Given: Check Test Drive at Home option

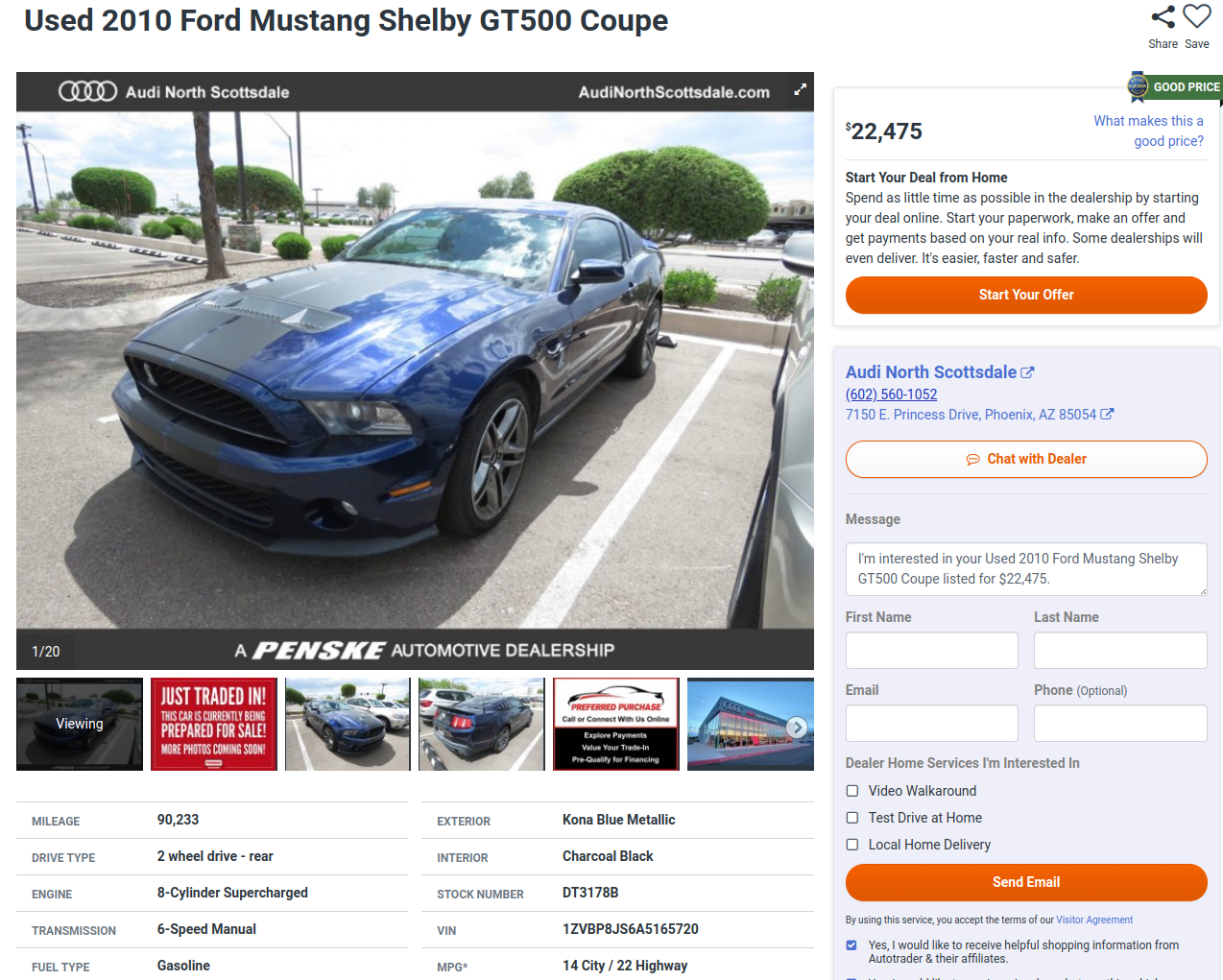Looking at the screenshot, I should (851, 818).
